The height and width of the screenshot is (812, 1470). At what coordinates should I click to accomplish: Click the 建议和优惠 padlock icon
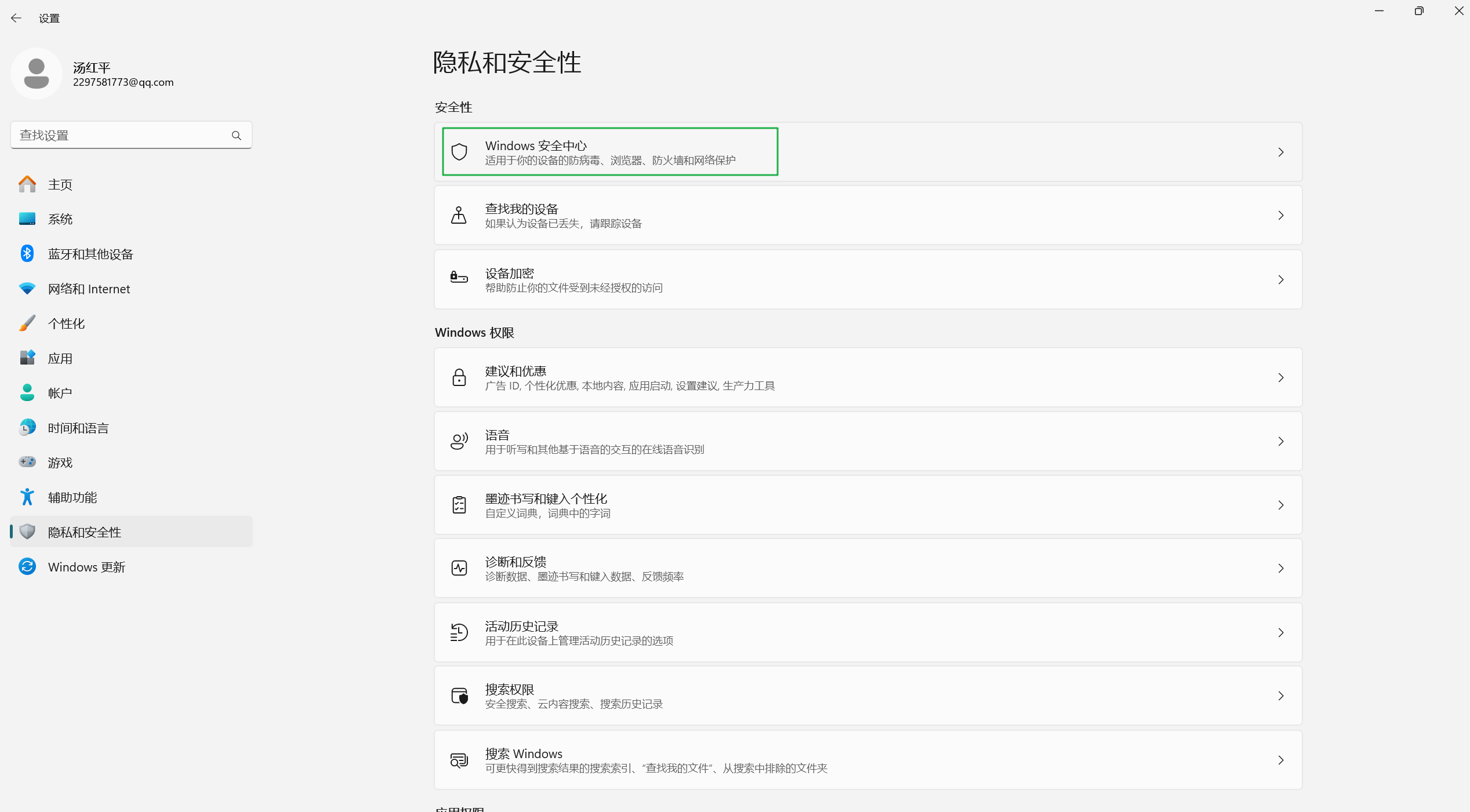coord(459,378)
